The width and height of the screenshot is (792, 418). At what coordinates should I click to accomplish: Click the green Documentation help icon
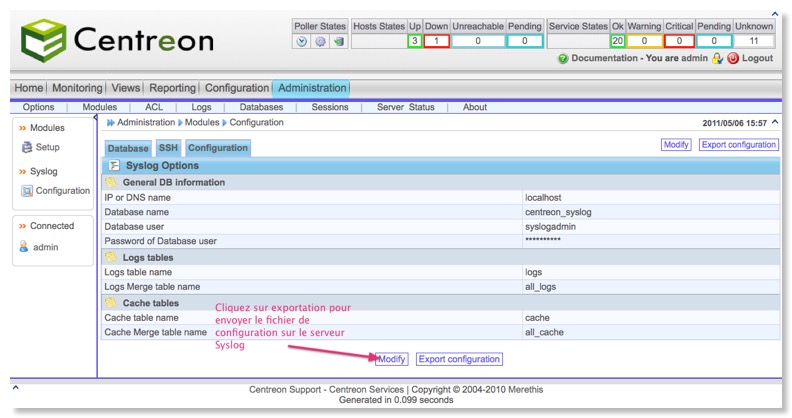pyautogui.click(x=563, y=59)
